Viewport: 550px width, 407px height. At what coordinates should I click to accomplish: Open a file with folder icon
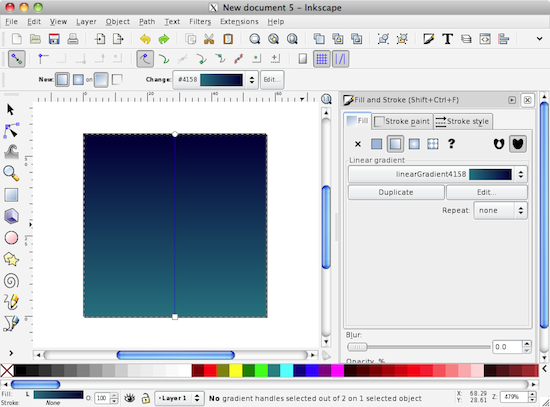pyautogui.click(x=35, y=39)
